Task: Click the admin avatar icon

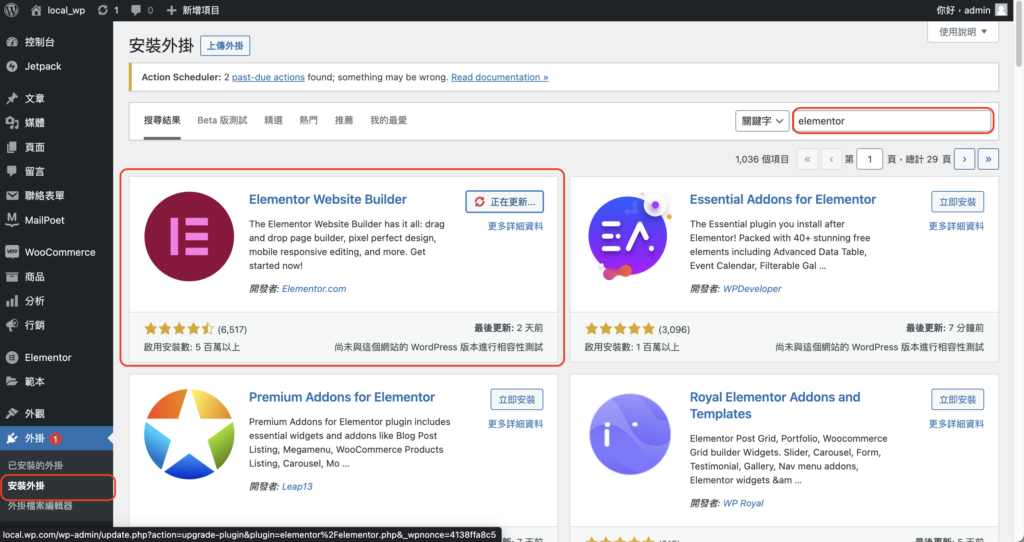Action: (x=1001, y=10)
